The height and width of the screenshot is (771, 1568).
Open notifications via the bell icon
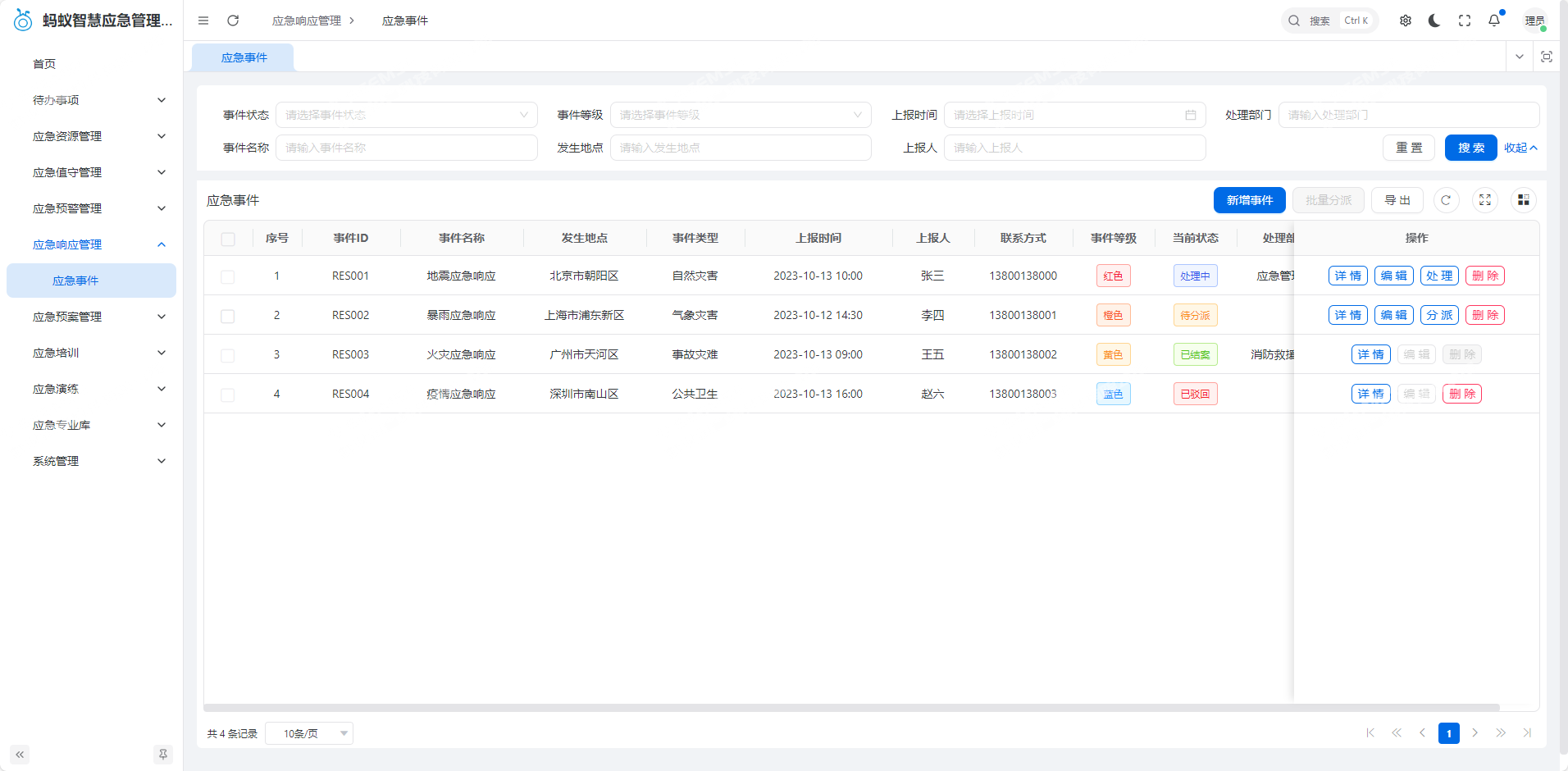(x=1494, y=21)
